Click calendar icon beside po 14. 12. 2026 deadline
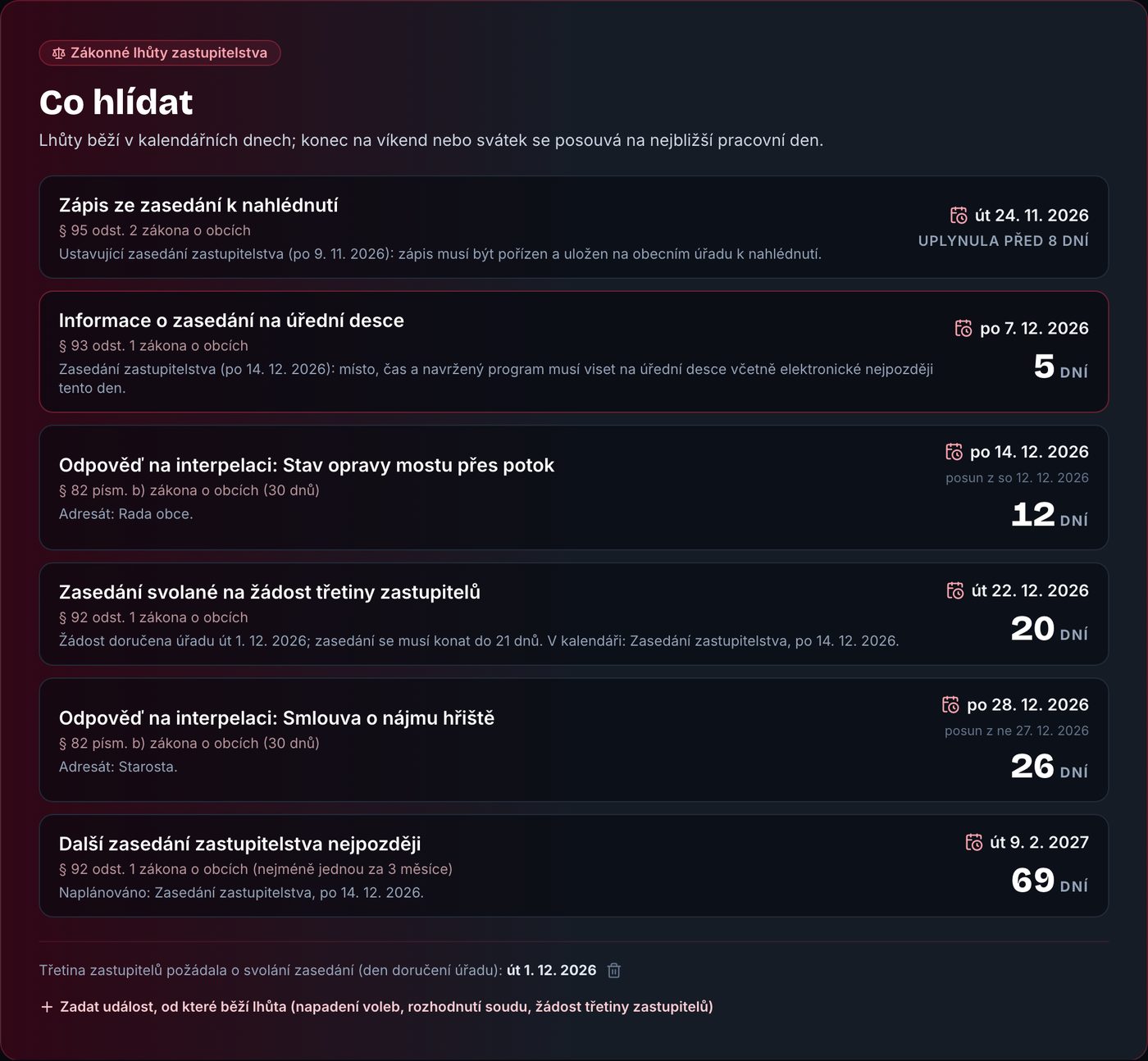This screenshot has height=1061, width=1148. 954,452
